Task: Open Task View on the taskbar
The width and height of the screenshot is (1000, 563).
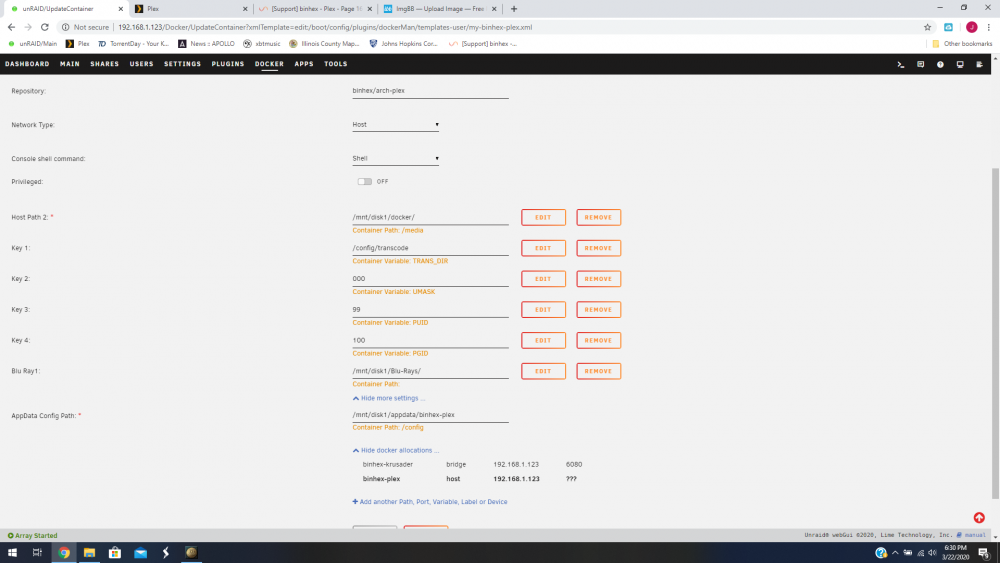Action: (37, 553)
